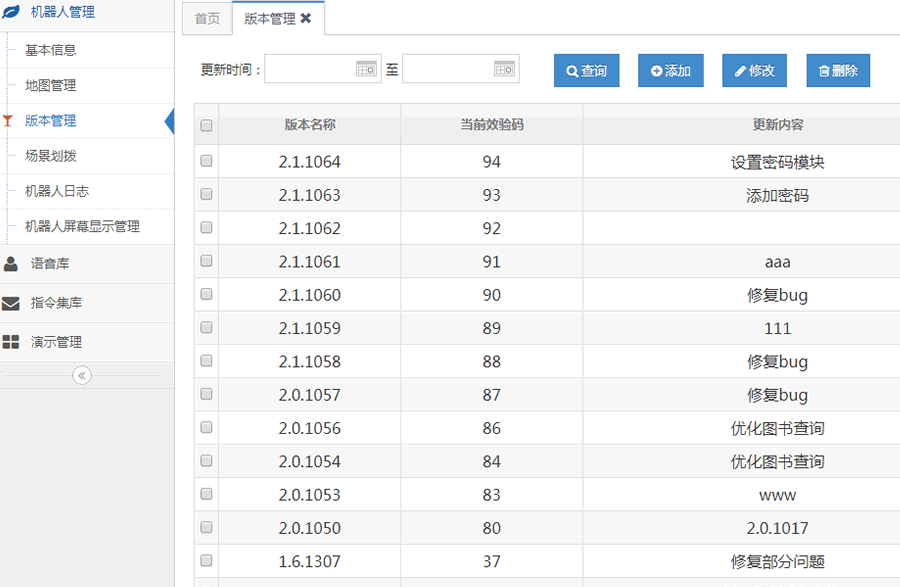Click the envelope icon beside 指令集库
Viewport: 900px width, 587px height.
click(11, 303)
